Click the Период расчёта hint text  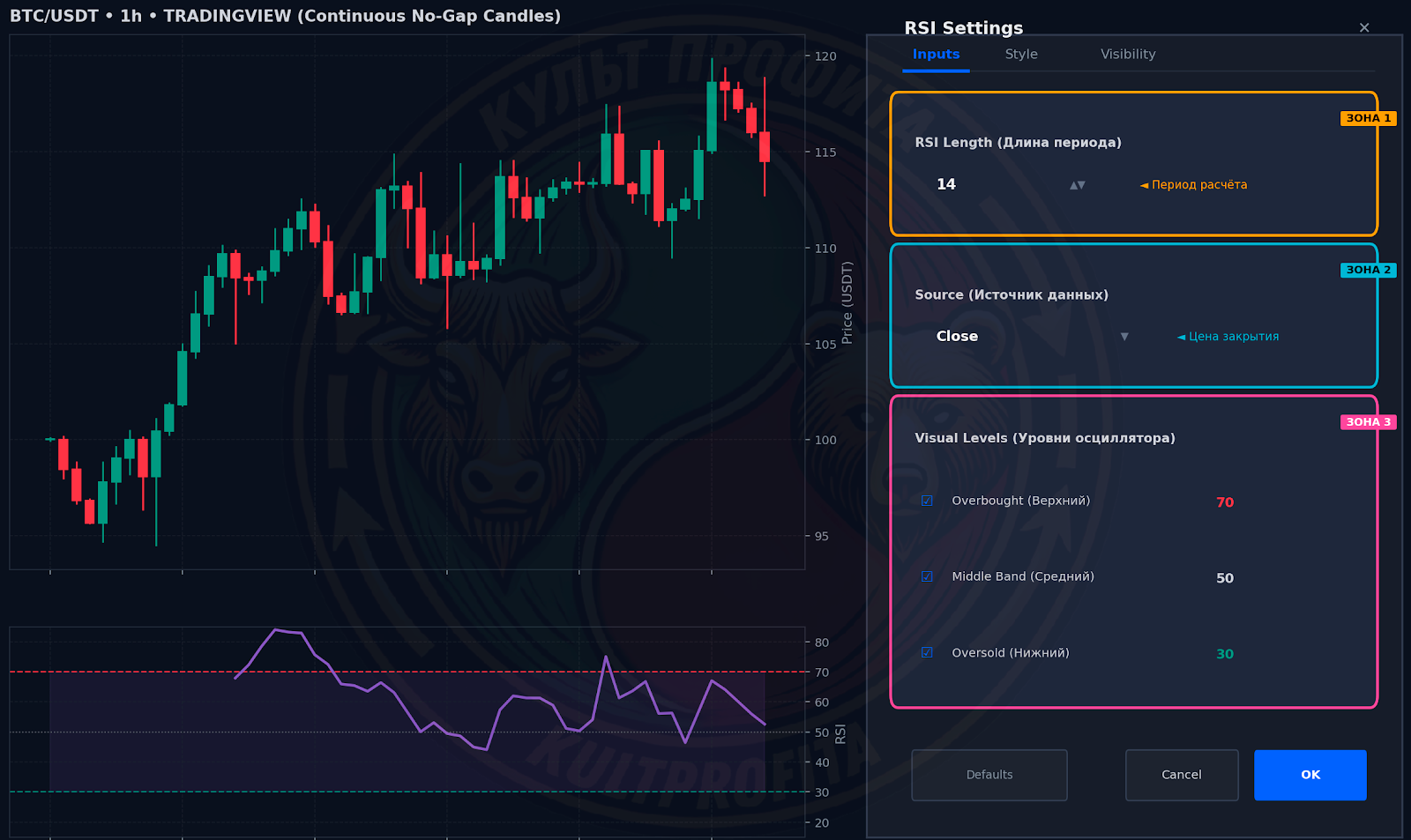(1193, 185)
